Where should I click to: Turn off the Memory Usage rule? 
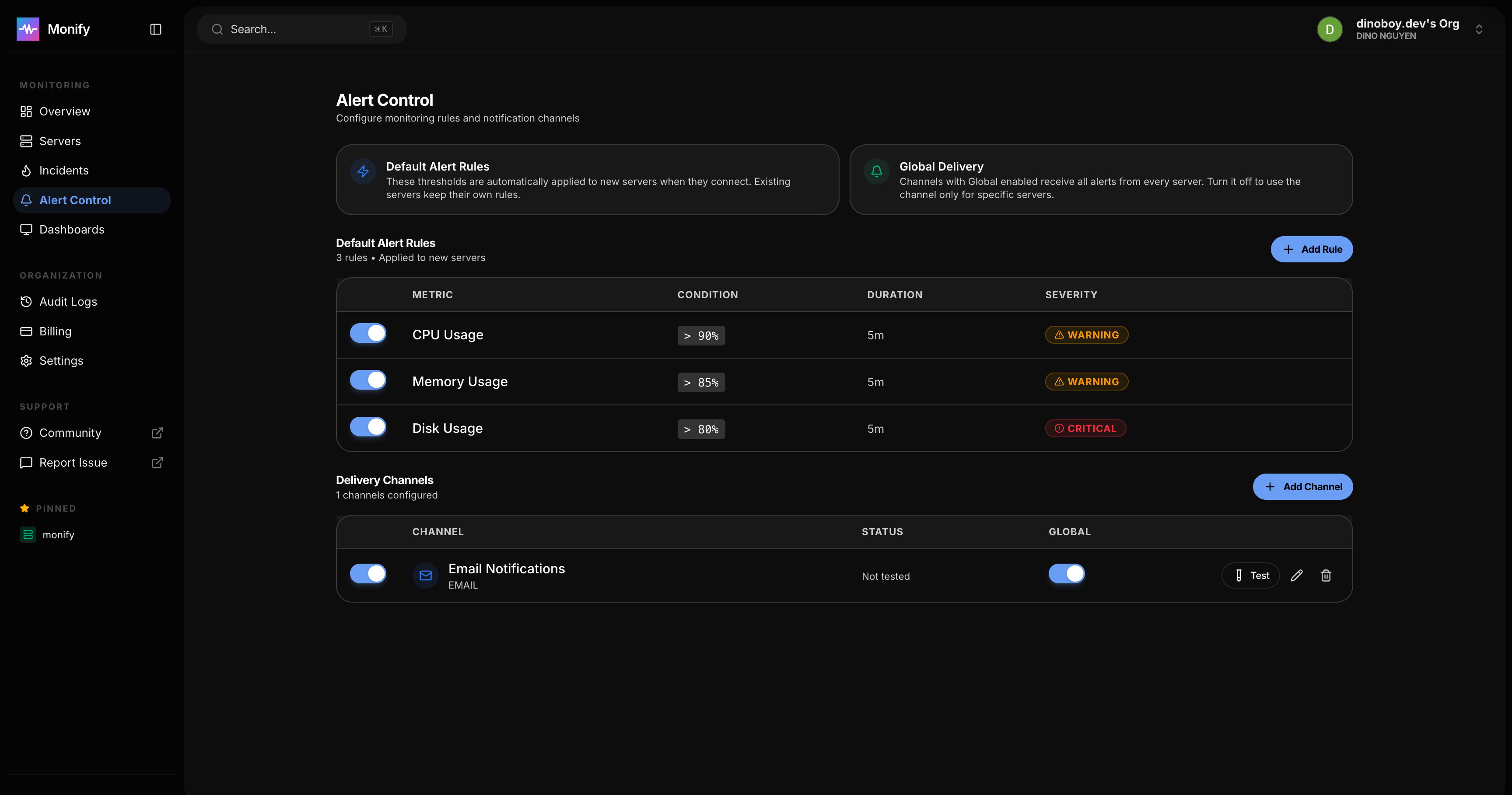(x=368, y=380)
